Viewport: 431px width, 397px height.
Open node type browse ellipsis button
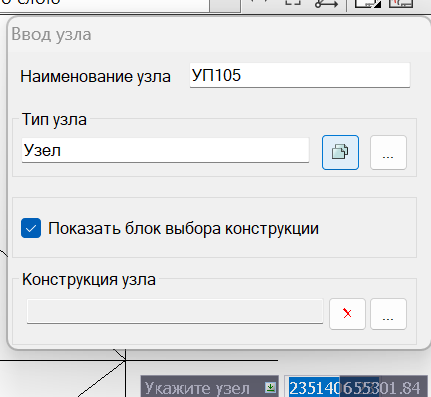point(388,152)
